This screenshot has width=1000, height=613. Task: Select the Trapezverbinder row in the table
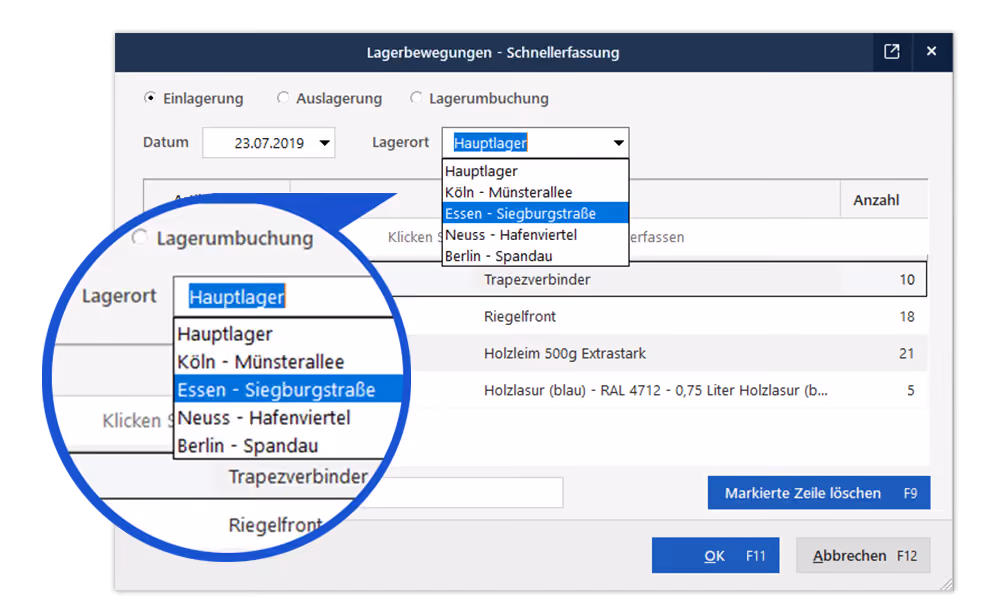[x=659, y=279]
